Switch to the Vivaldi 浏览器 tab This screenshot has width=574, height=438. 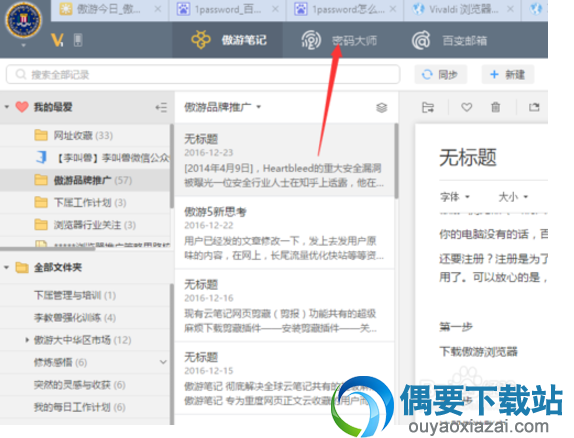point(463,9)
